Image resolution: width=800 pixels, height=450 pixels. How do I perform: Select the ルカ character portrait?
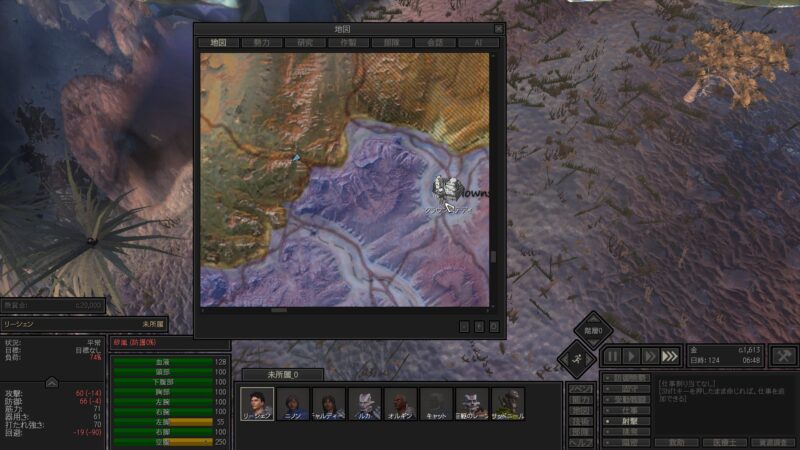click(365, 404)
